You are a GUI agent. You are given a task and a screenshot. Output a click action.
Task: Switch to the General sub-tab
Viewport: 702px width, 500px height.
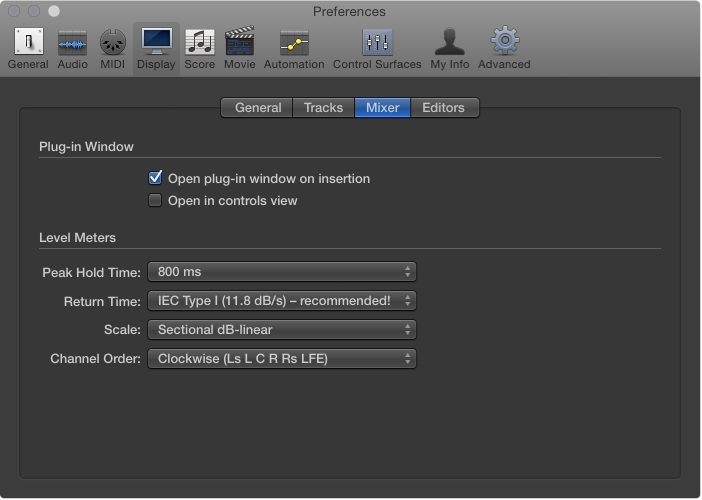click(x=257, y=107)
